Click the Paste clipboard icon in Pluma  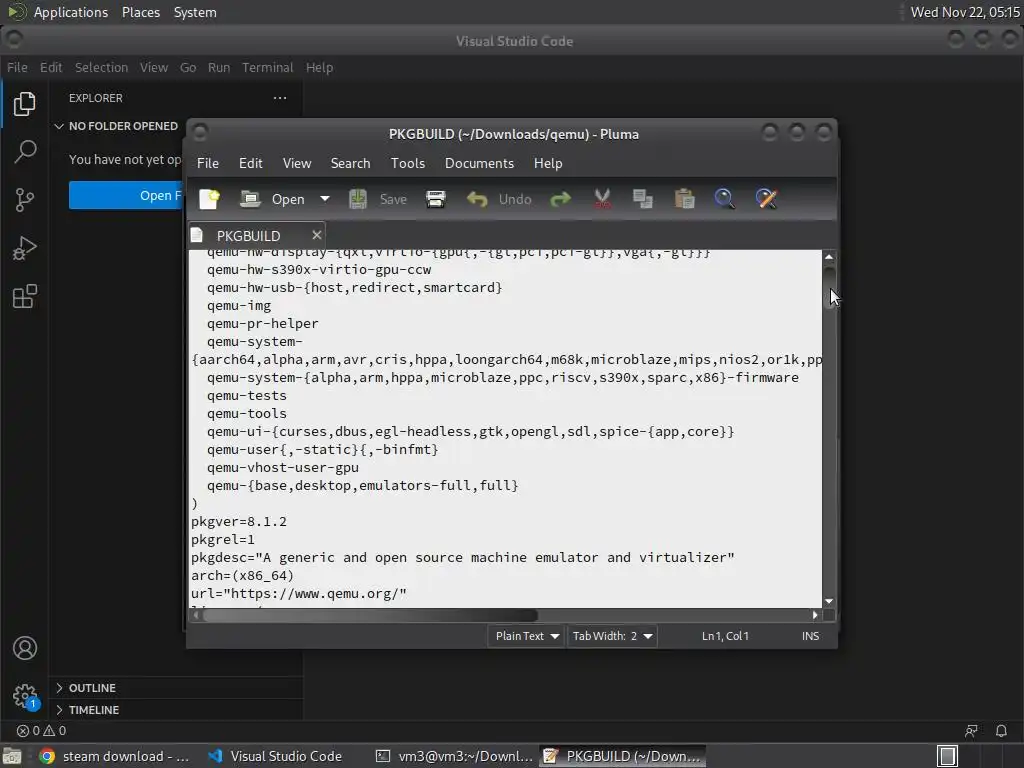point(684,199)
